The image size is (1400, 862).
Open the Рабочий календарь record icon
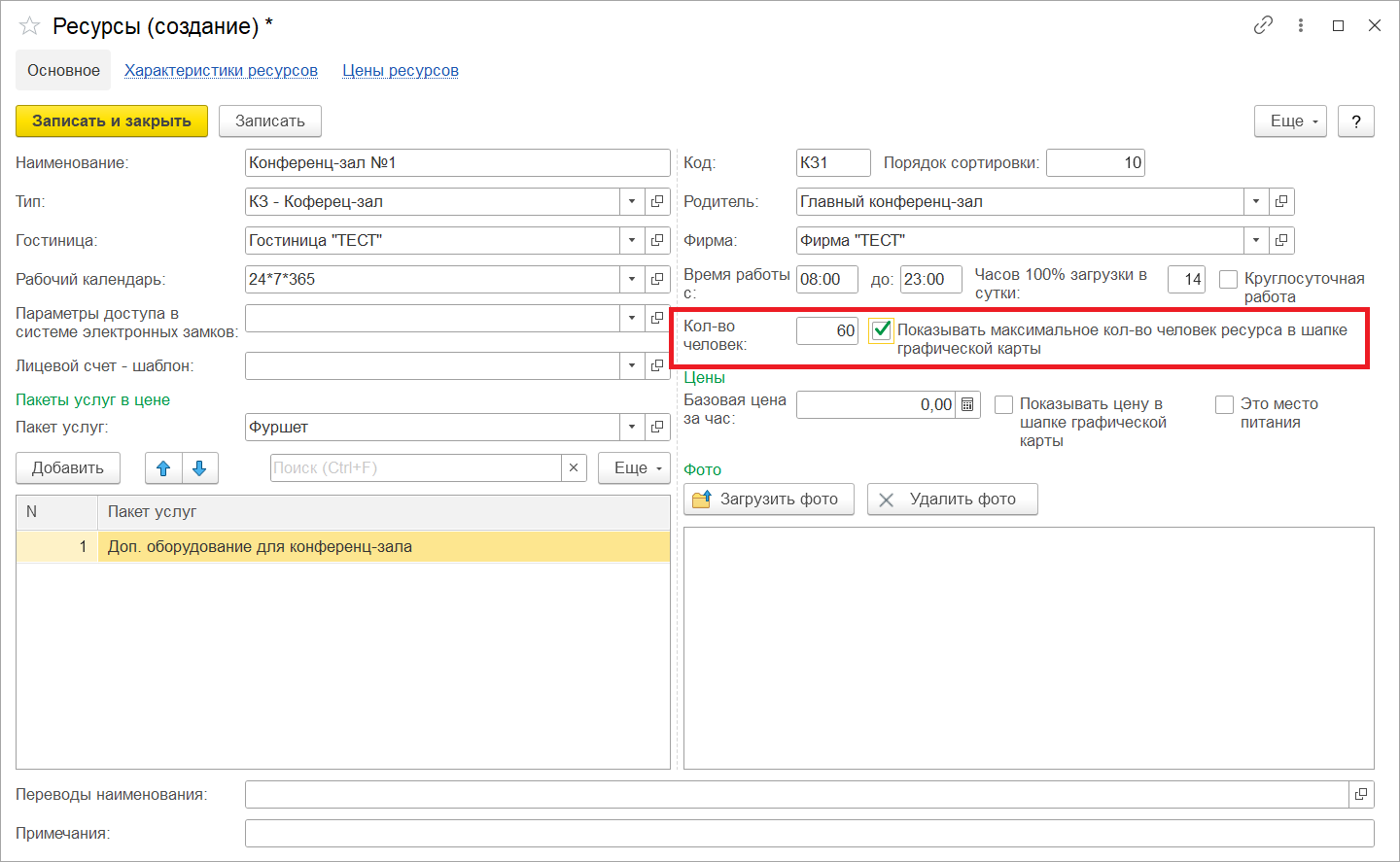pyautogui.click(x=657, y=279)
